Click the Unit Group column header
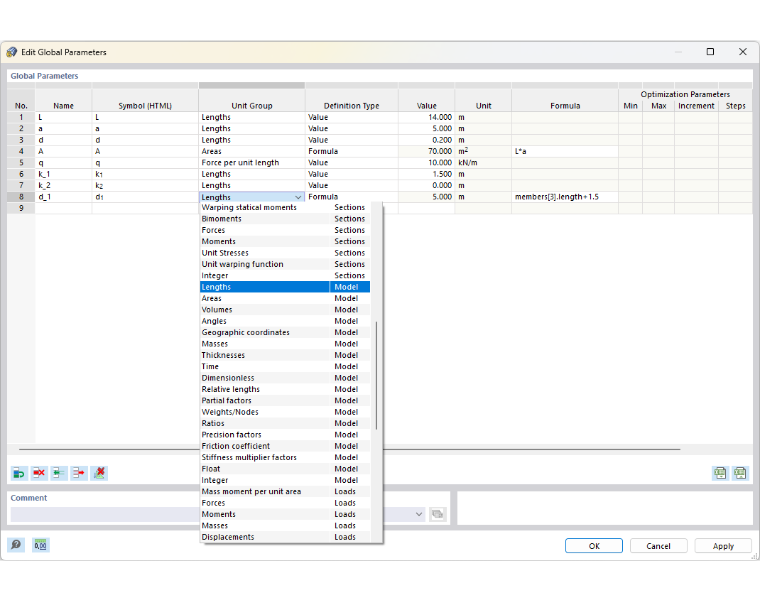The height and width of the screenshot is (601, 760). coord(252,106)
